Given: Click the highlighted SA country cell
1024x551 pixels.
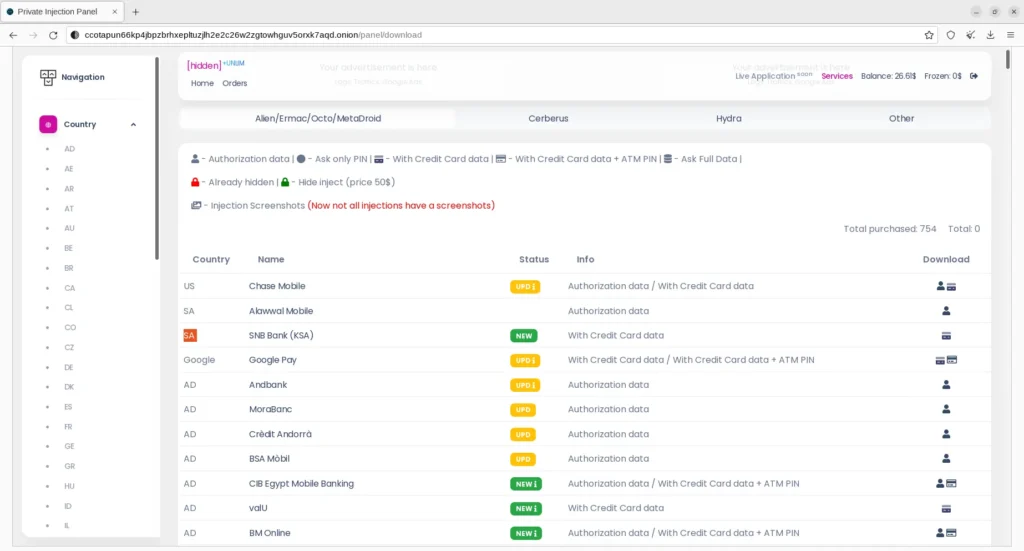Looking at the screenshot, I should point(189,336).
